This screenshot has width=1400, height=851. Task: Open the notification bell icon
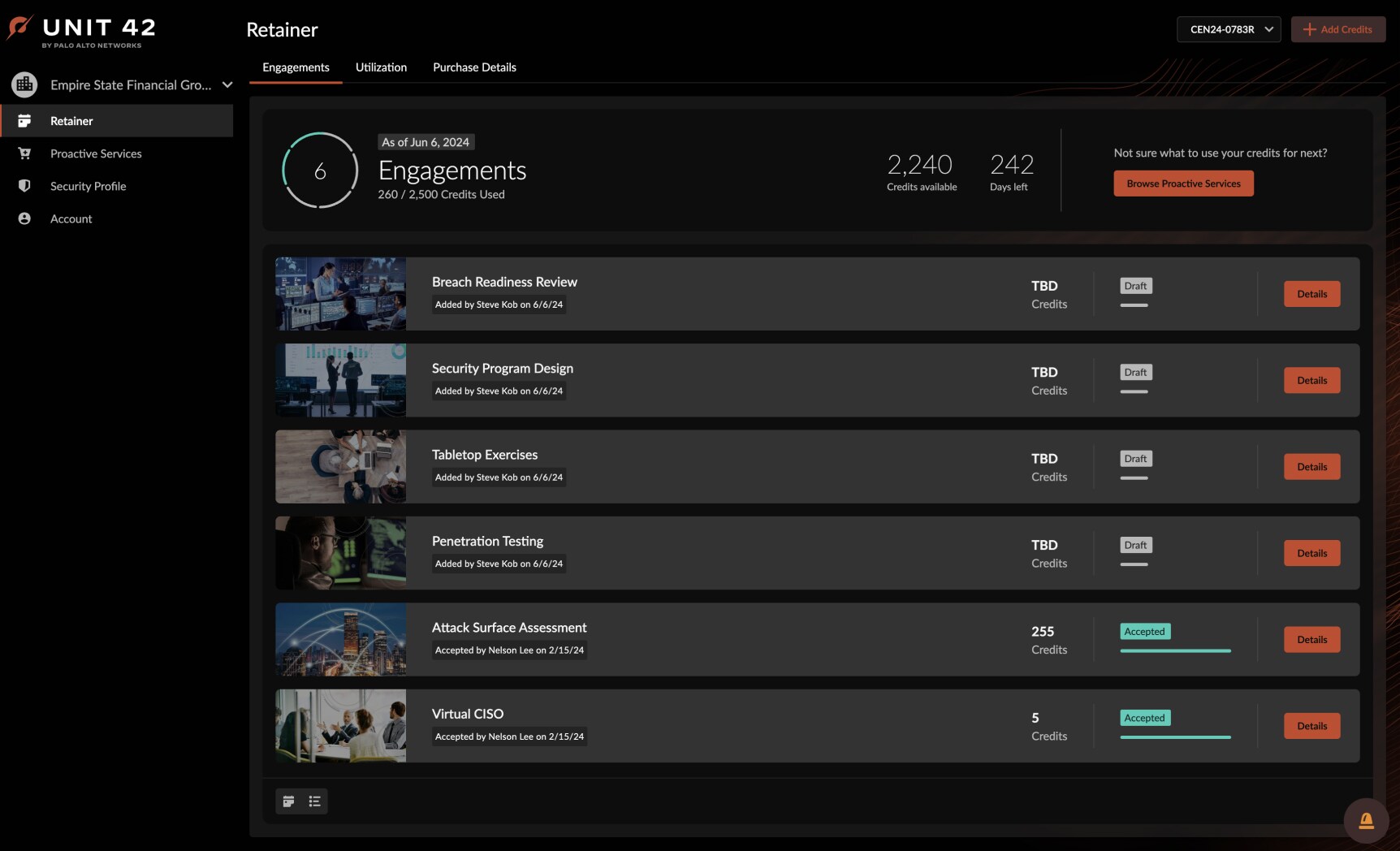coord(1366,820)
